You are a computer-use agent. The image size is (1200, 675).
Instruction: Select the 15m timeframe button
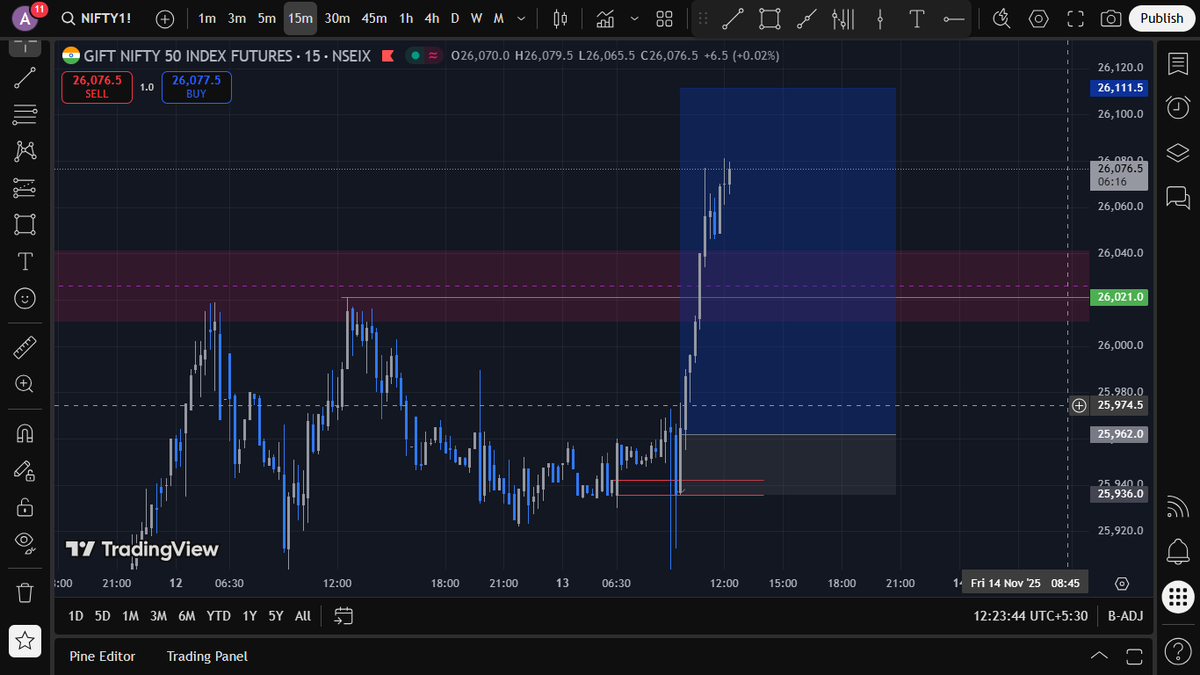pos(300,18)
